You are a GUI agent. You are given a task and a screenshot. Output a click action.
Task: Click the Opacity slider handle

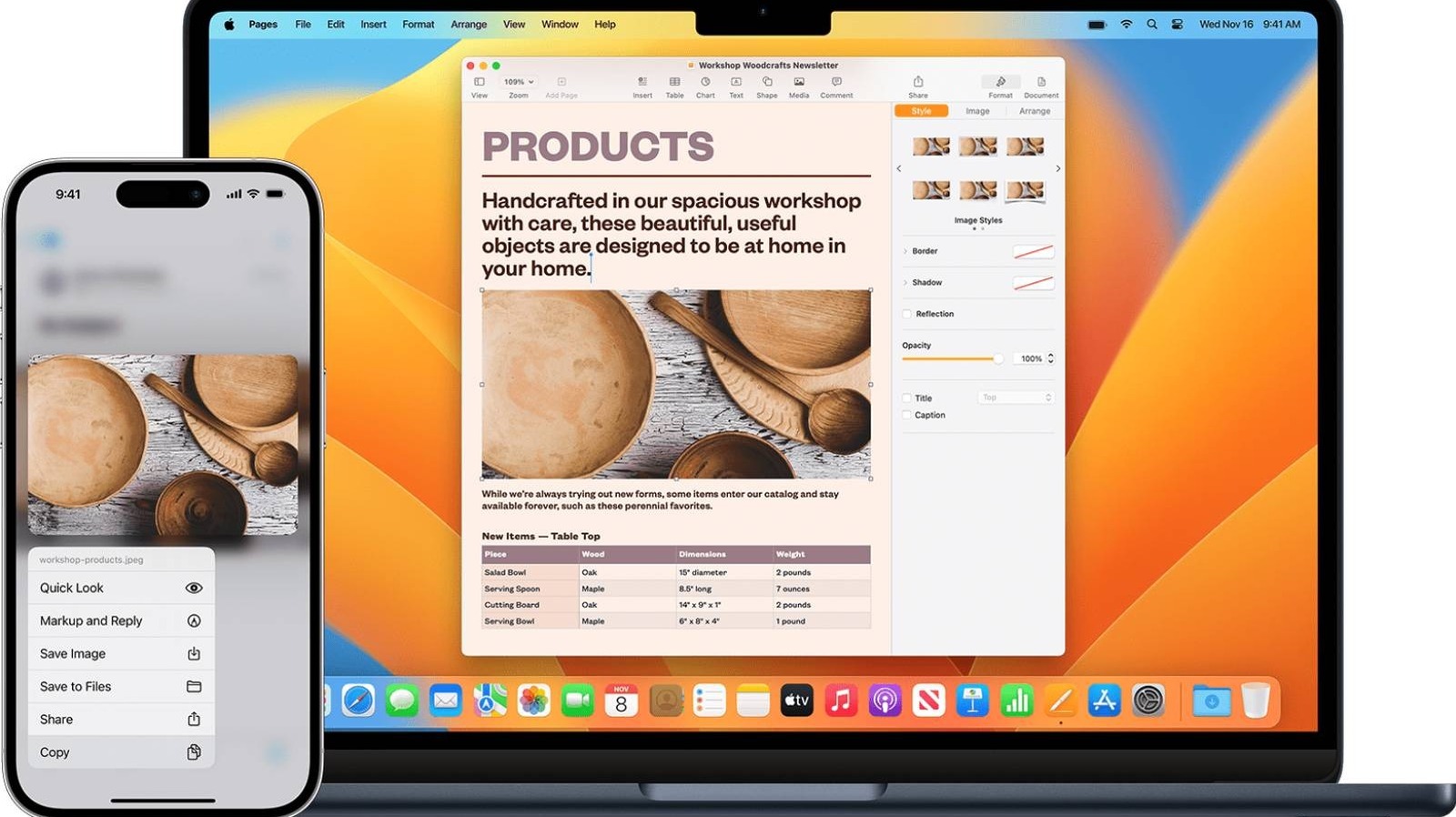pos(998,358)
